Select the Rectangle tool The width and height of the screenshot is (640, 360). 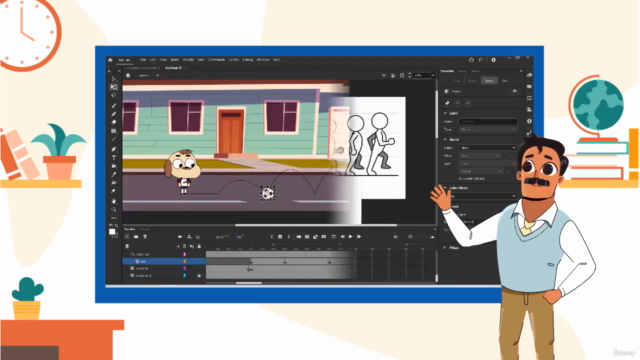114,131
